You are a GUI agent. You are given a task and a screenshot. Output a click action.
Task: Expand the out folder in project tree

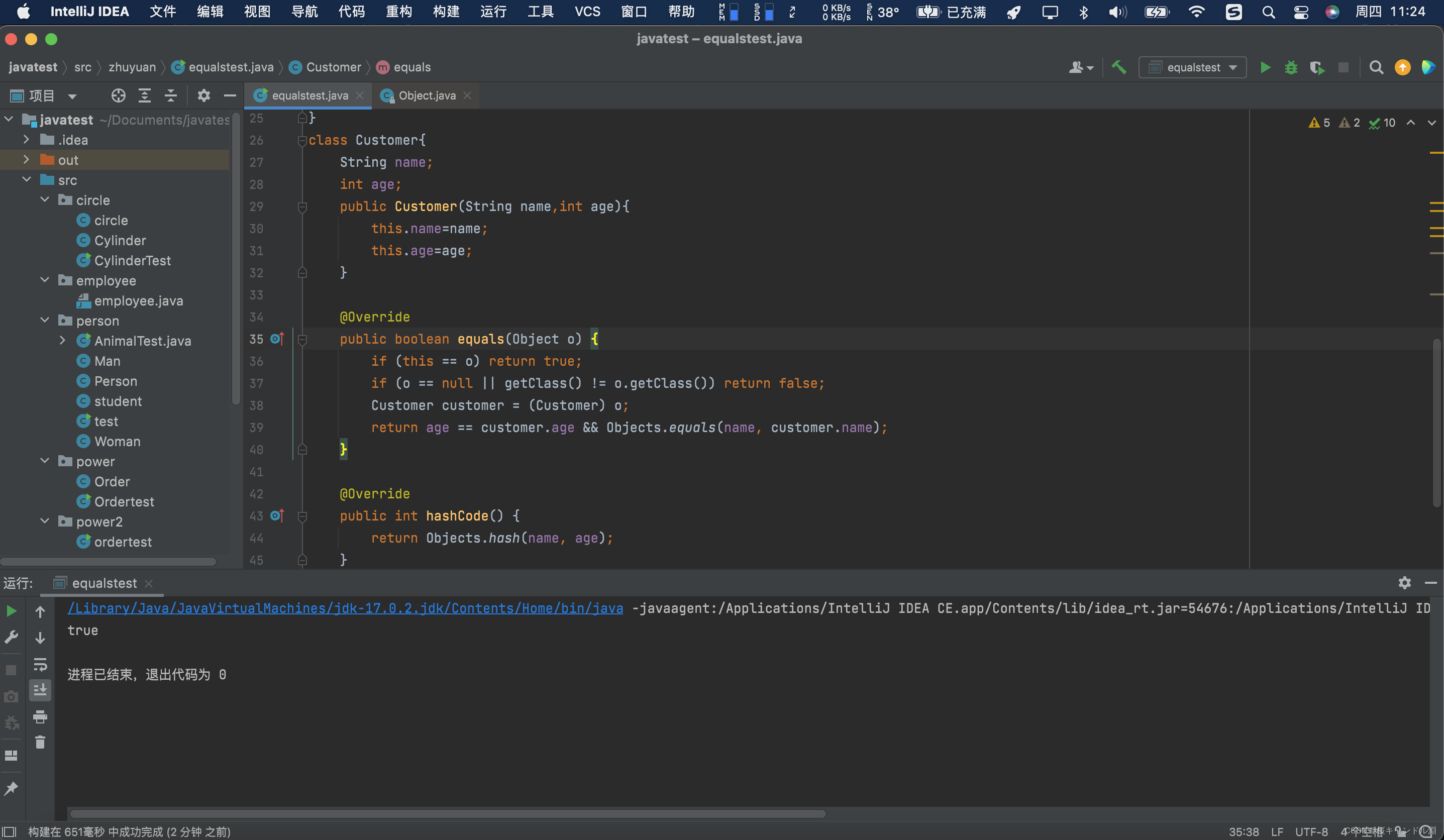(x=26, y=160)
